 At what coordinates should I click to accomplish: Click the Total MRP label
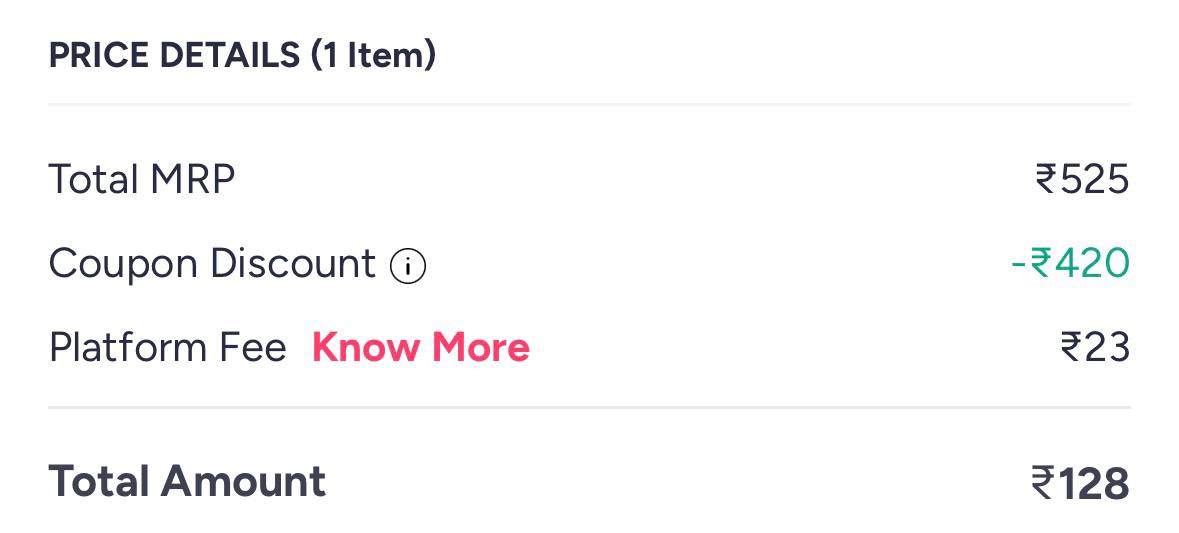click(x=142, y=180)
